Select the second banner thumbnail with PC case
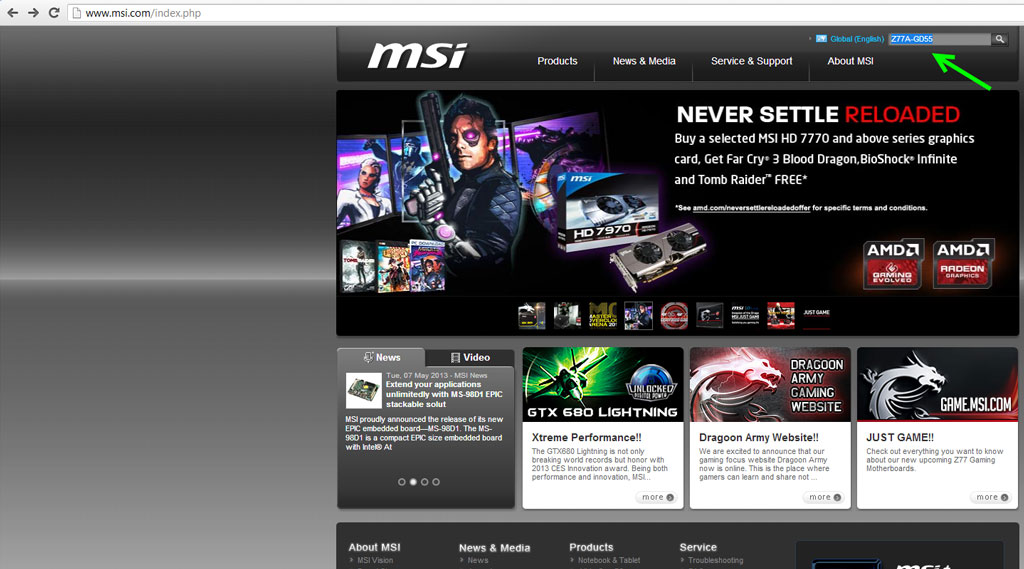1024x569 pixels. click(x=567, y=316)
